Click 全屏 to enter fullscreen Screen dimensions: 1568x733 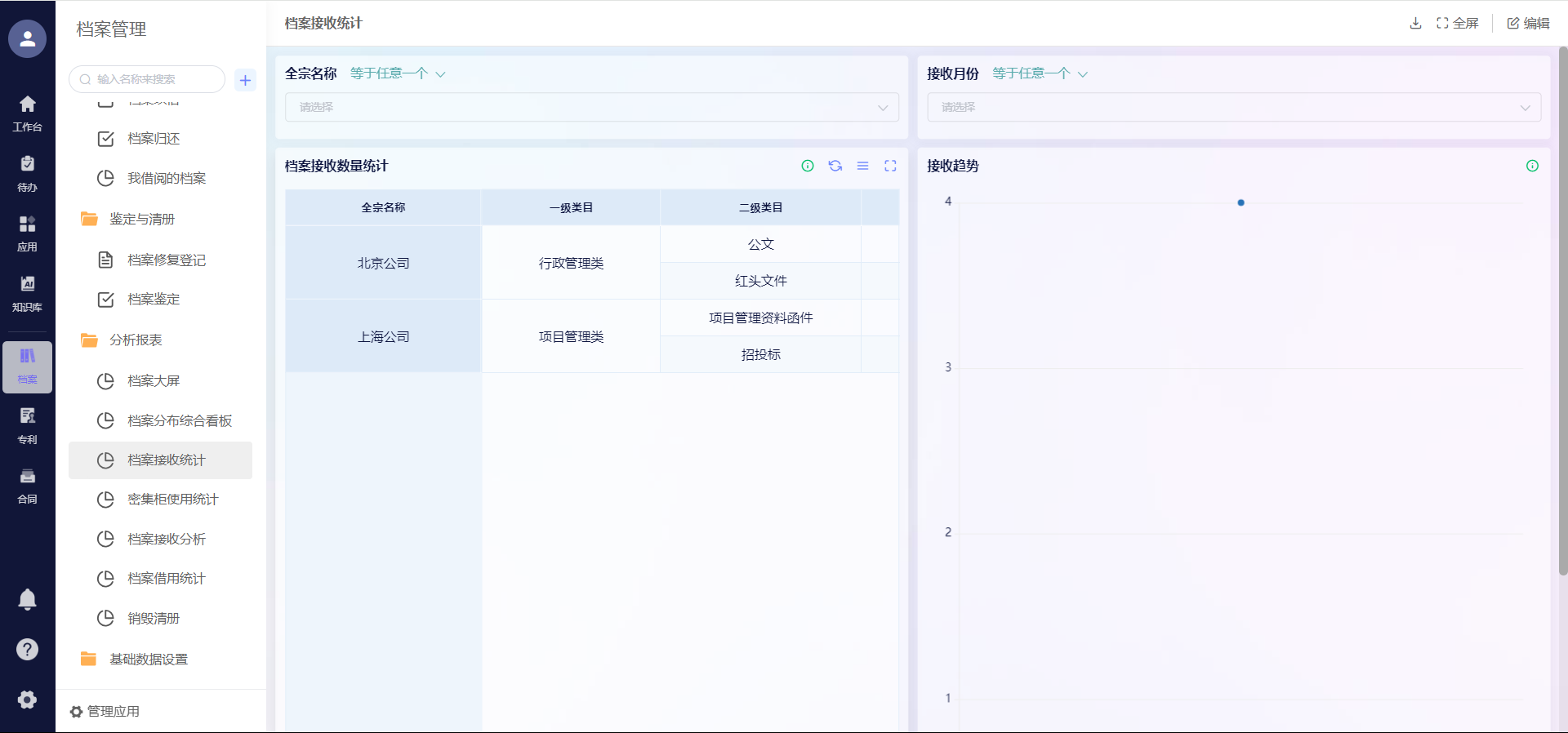pos(1458,23)
